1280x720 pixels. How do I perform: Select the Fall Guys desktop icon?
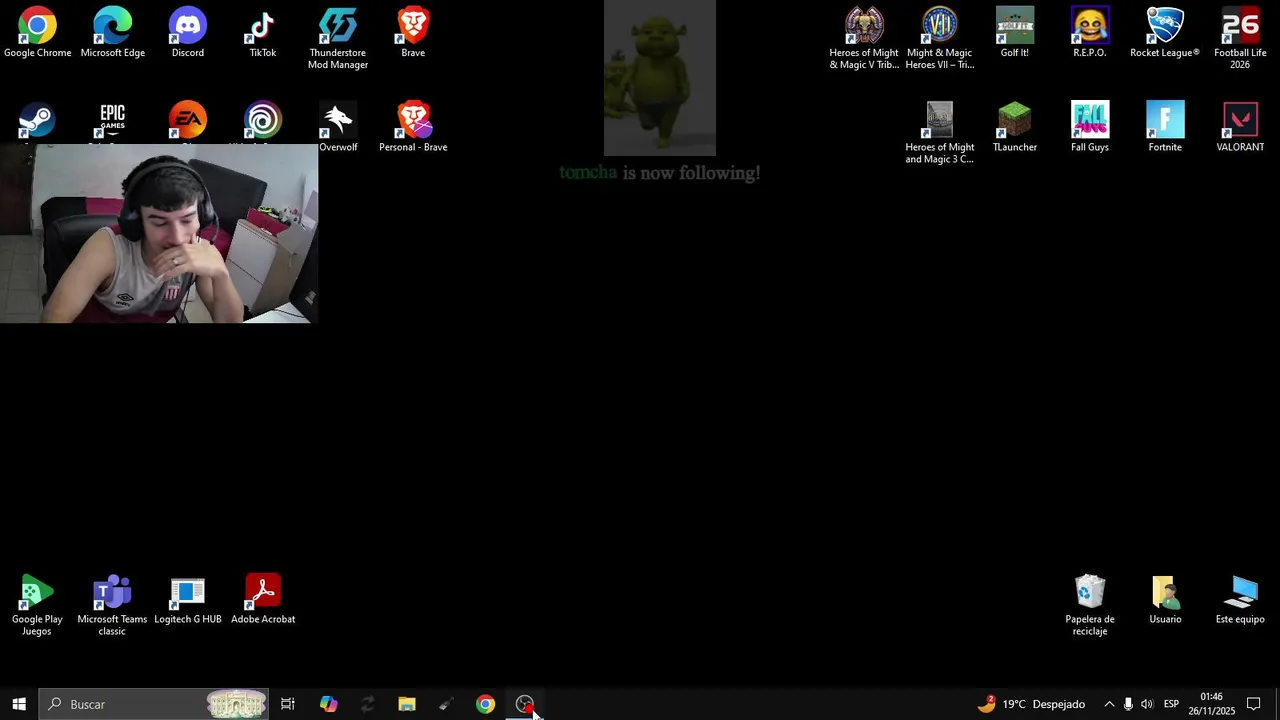(1089, 127)
